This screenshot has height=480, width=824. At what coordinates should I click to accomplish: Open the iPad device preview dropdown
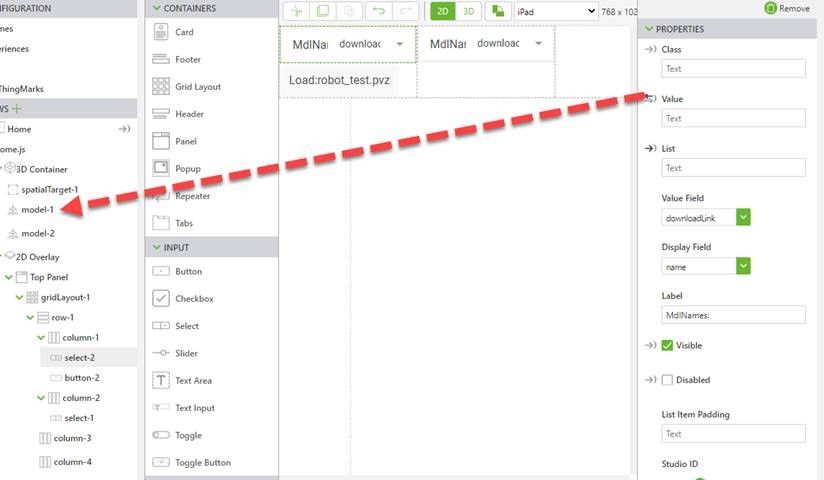pyautogui.click(x=556, y=11)
